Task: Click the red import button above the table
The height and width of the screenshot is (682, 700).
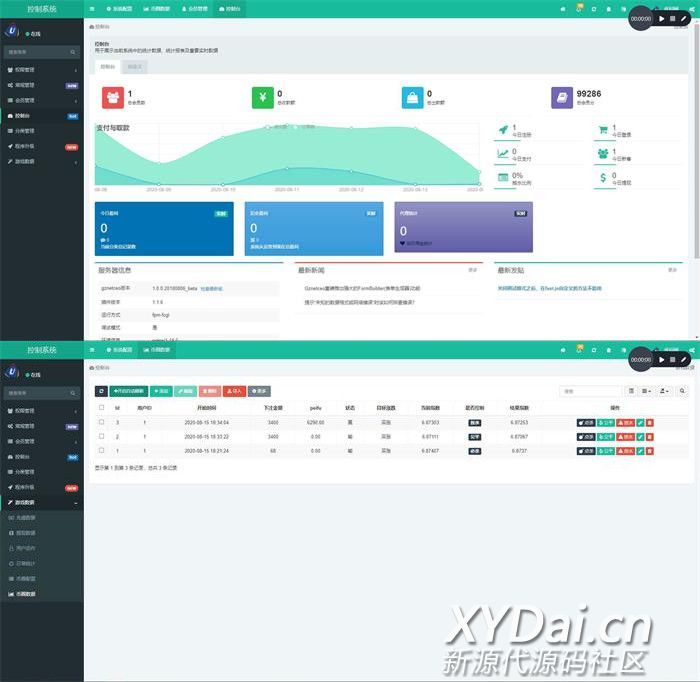Action: [234, 391]
